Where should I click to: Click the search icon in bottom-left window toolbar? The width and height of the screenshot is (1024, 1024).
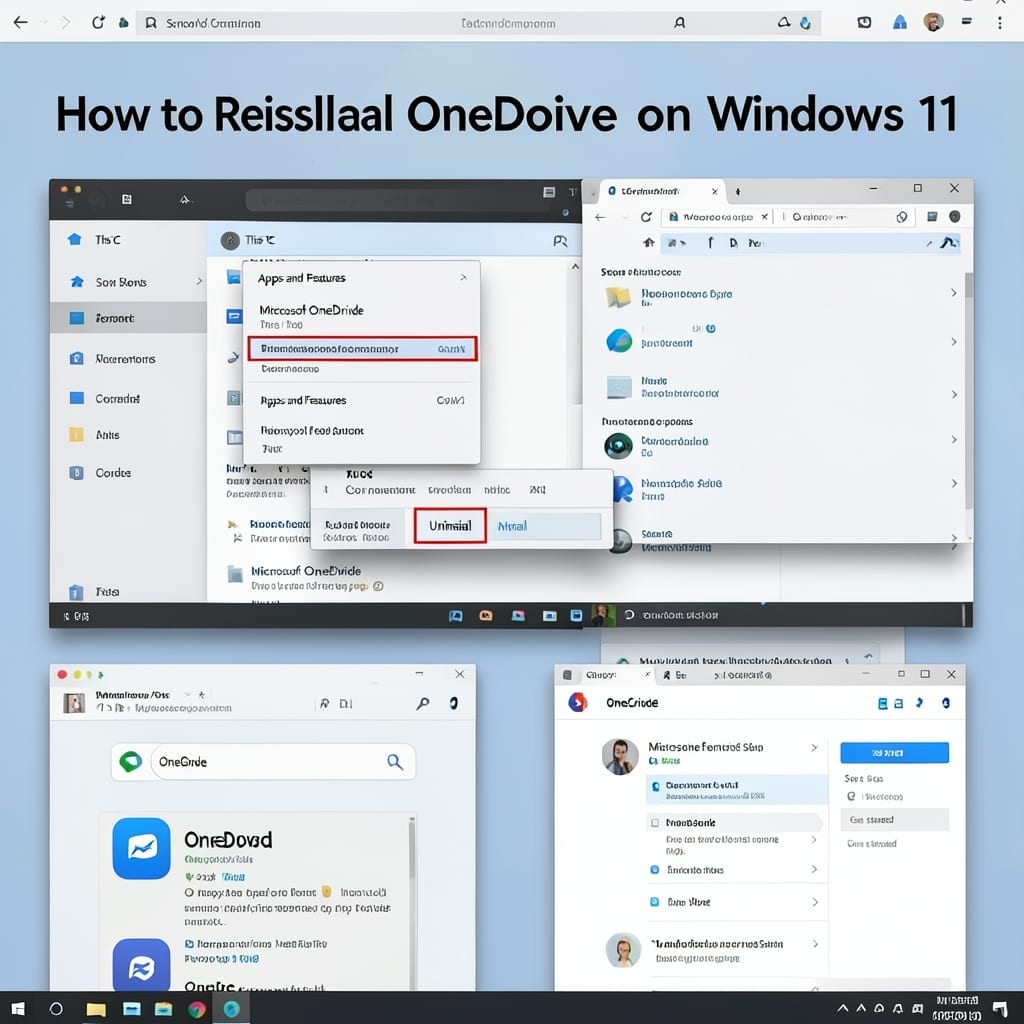tap(423, 703)
